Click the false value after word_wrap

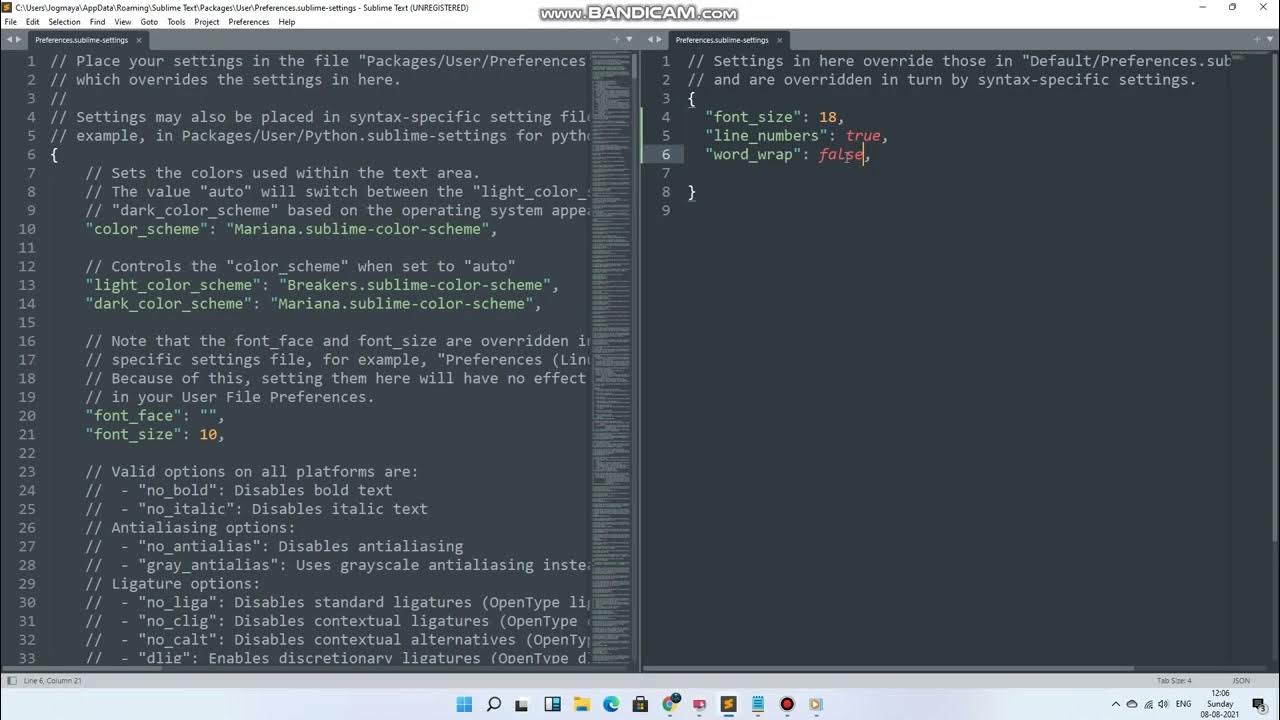click(841, 155)
